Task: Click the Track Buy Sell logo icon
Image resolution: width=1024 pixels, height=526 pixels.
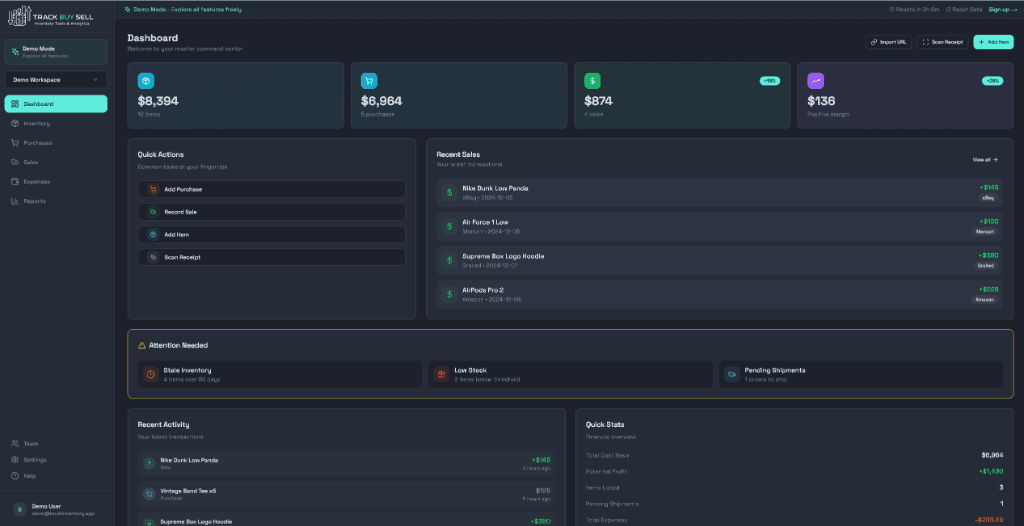Action: tap(19, 16)
